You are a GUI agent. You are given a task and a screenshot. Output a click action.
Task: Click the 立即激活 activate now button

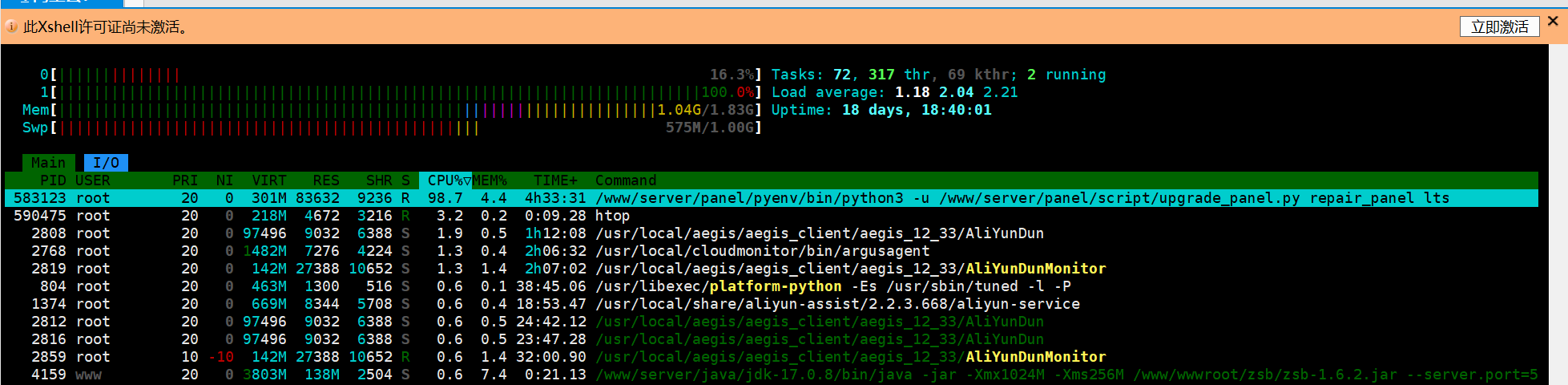(1499, 26)
